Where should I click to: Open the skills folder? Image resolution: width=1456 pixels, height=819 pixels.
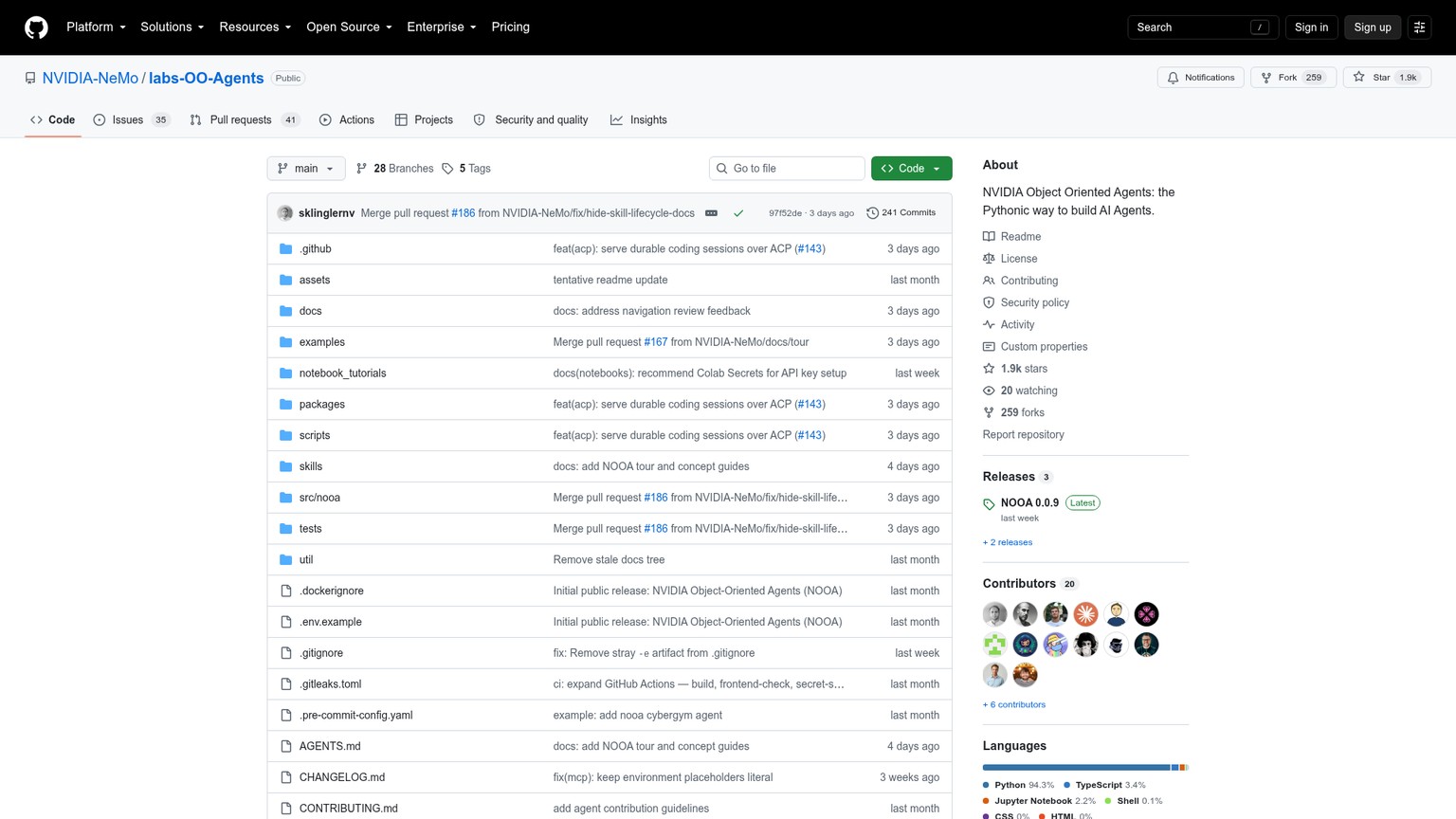click(x=310, y=466)
